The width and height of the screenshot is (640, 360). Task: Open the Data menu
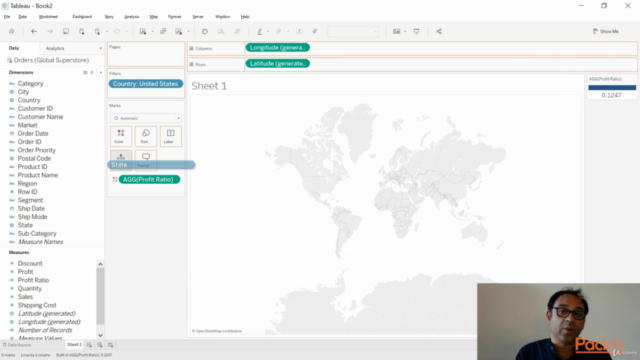22,17
